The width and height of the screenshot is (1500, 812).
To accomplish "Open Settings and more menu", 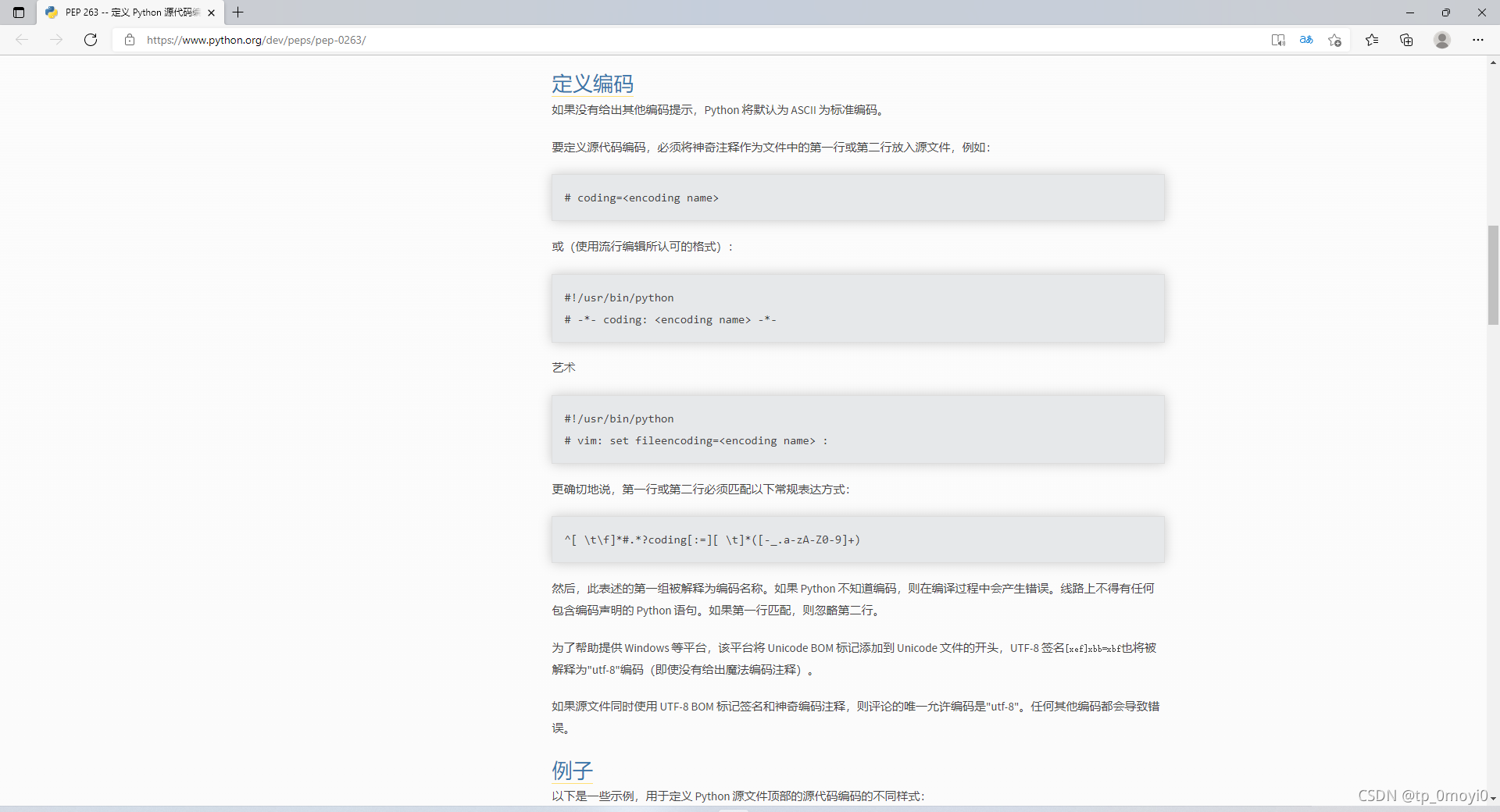I will (1478, 40).
